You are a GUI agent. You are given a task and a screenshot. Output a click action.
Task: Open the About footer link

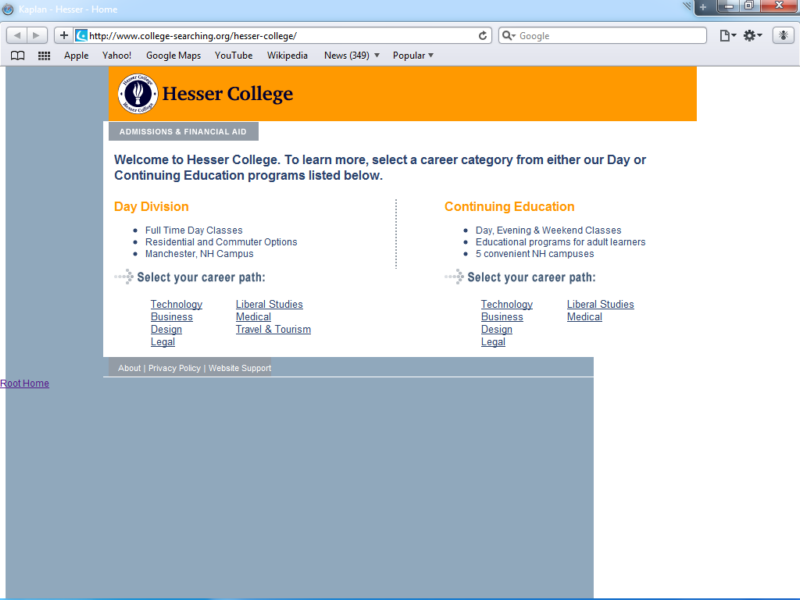129,368
